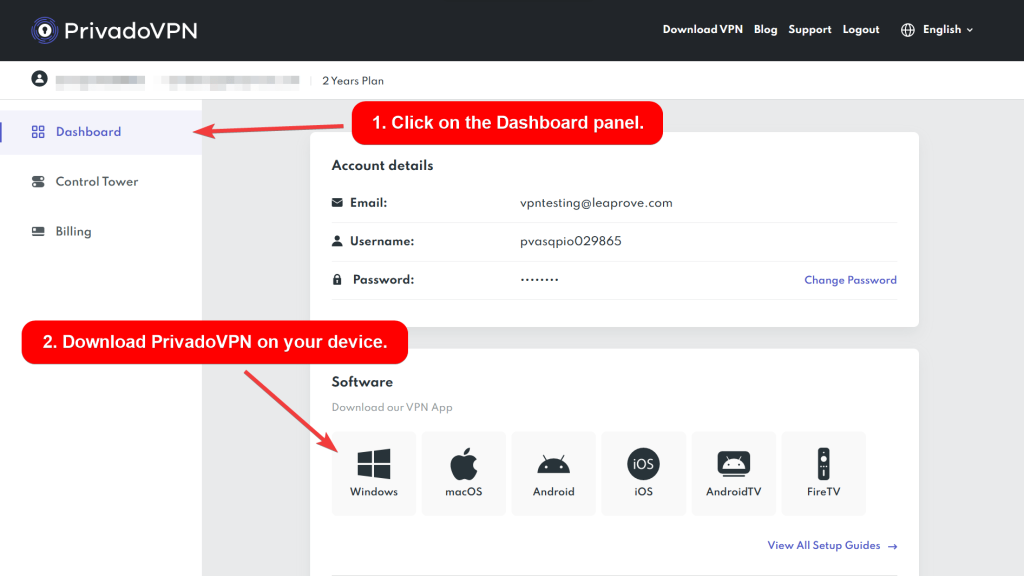Screen dimensions: 1024x576
Task: Click the envelope icon beside Email
Action: [337, 202]
